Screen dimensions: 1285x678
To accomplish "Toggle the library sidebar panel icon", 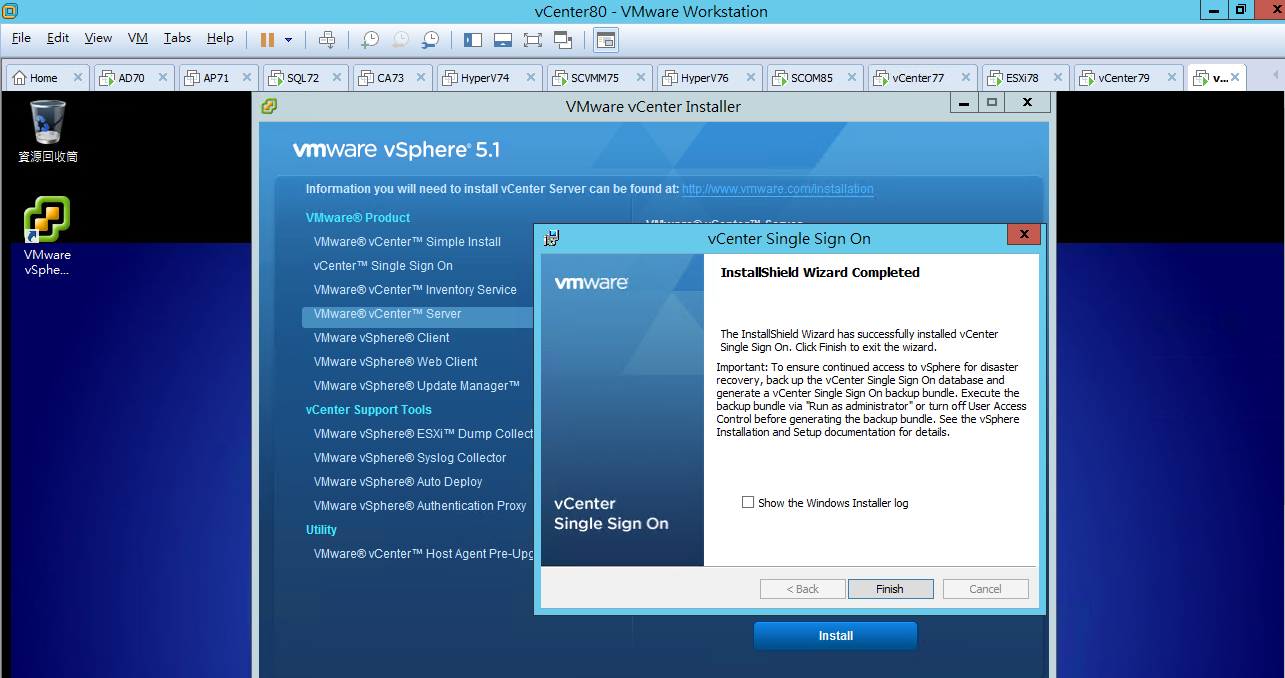I will pyautogui.click(x=473, y=40).
